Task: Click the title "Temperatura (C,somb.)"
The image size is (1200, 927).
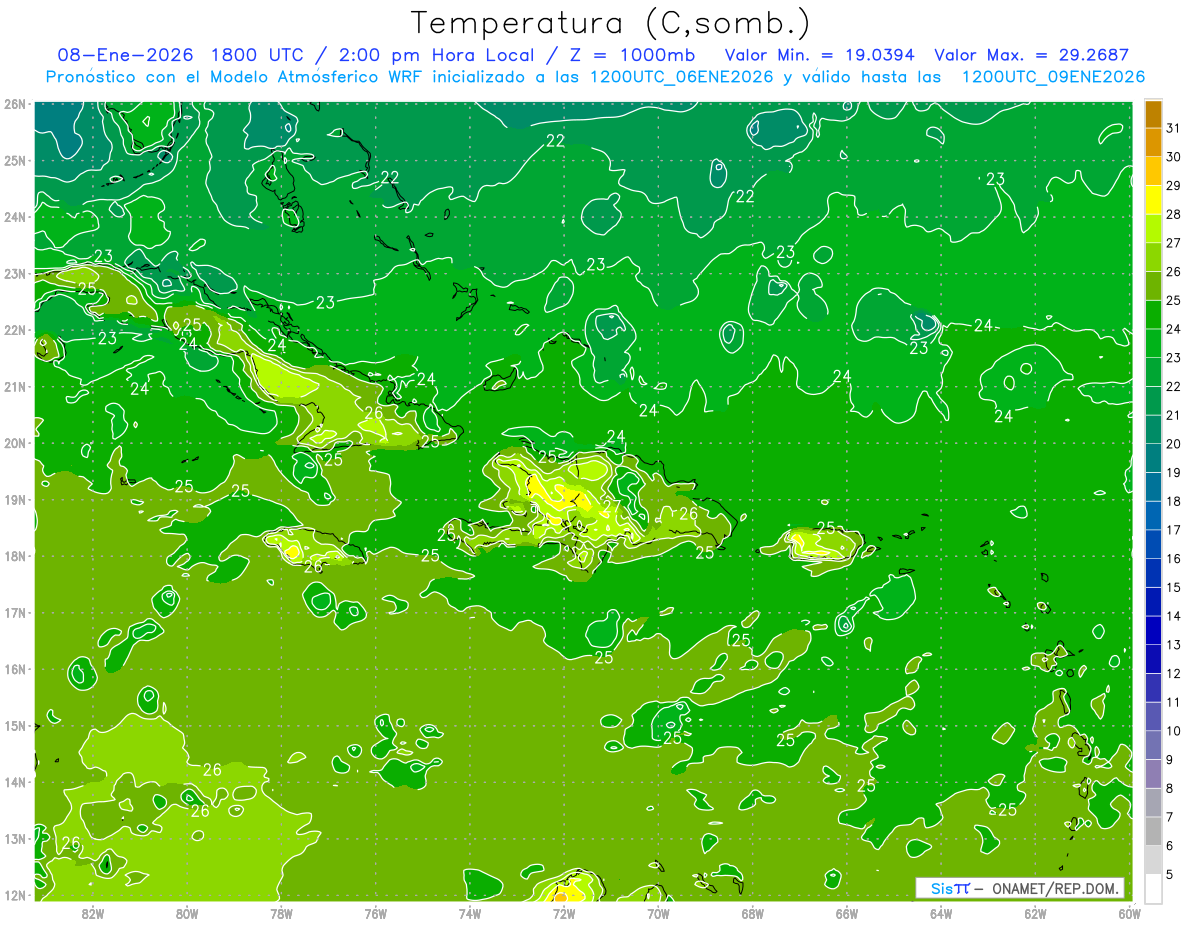Action: pos(611,23)
